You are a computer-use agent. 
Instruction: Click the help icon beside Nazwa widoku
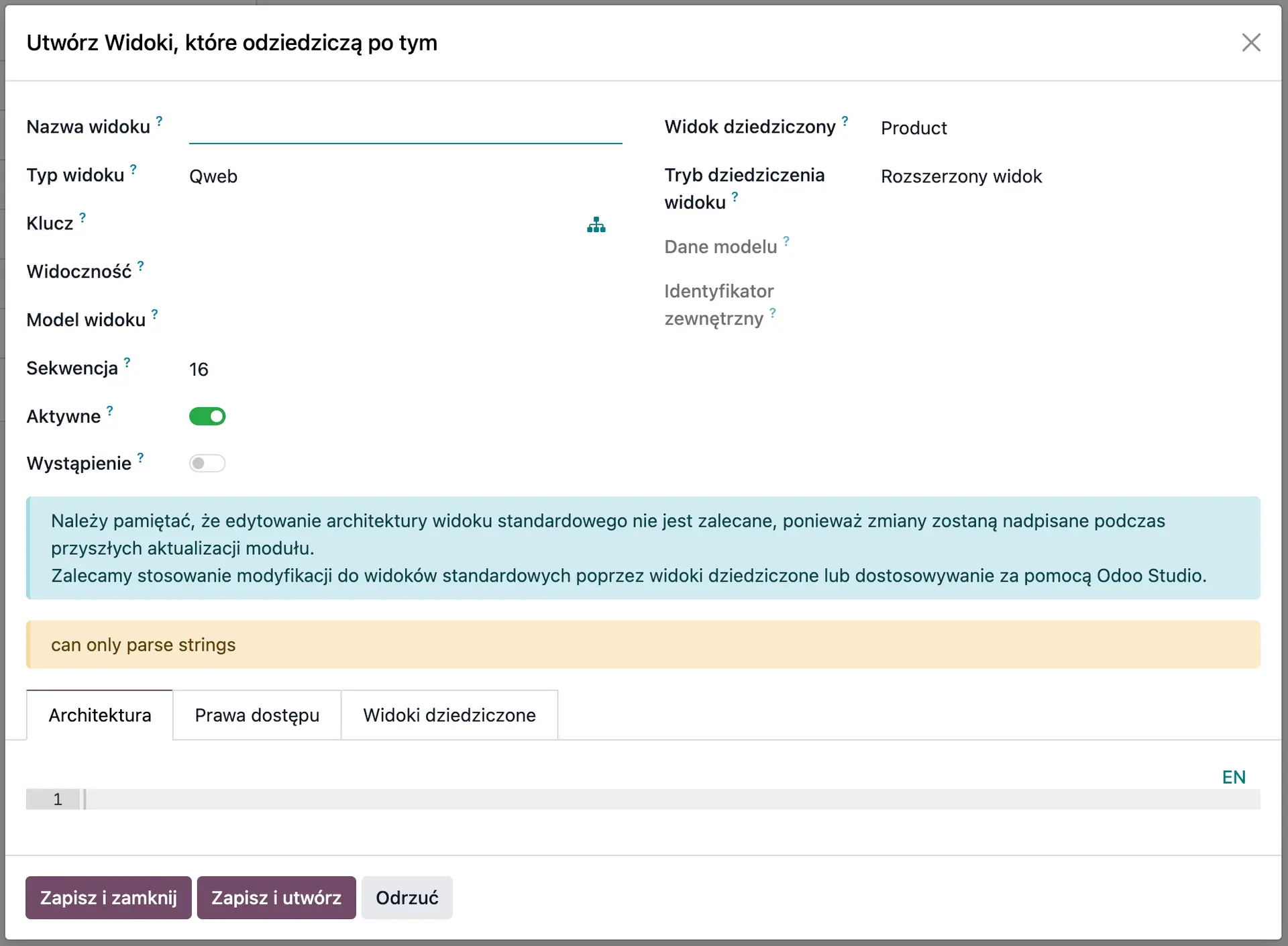pos(159,121)
